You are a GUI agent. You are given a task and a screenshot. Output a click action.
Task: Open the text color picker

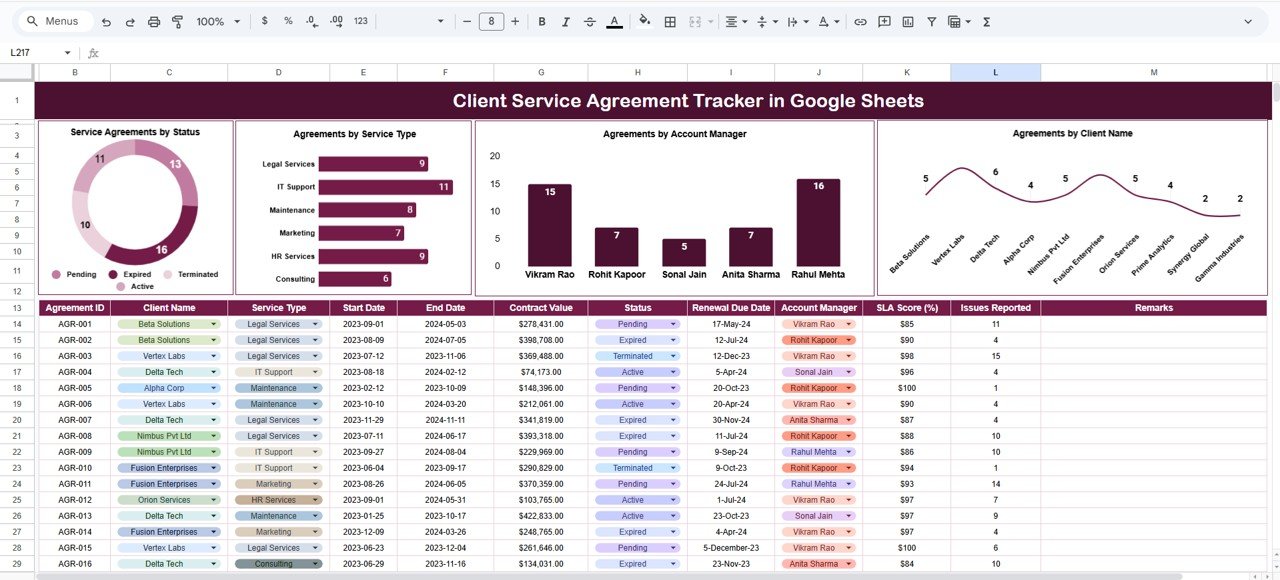tap(613, 20)
